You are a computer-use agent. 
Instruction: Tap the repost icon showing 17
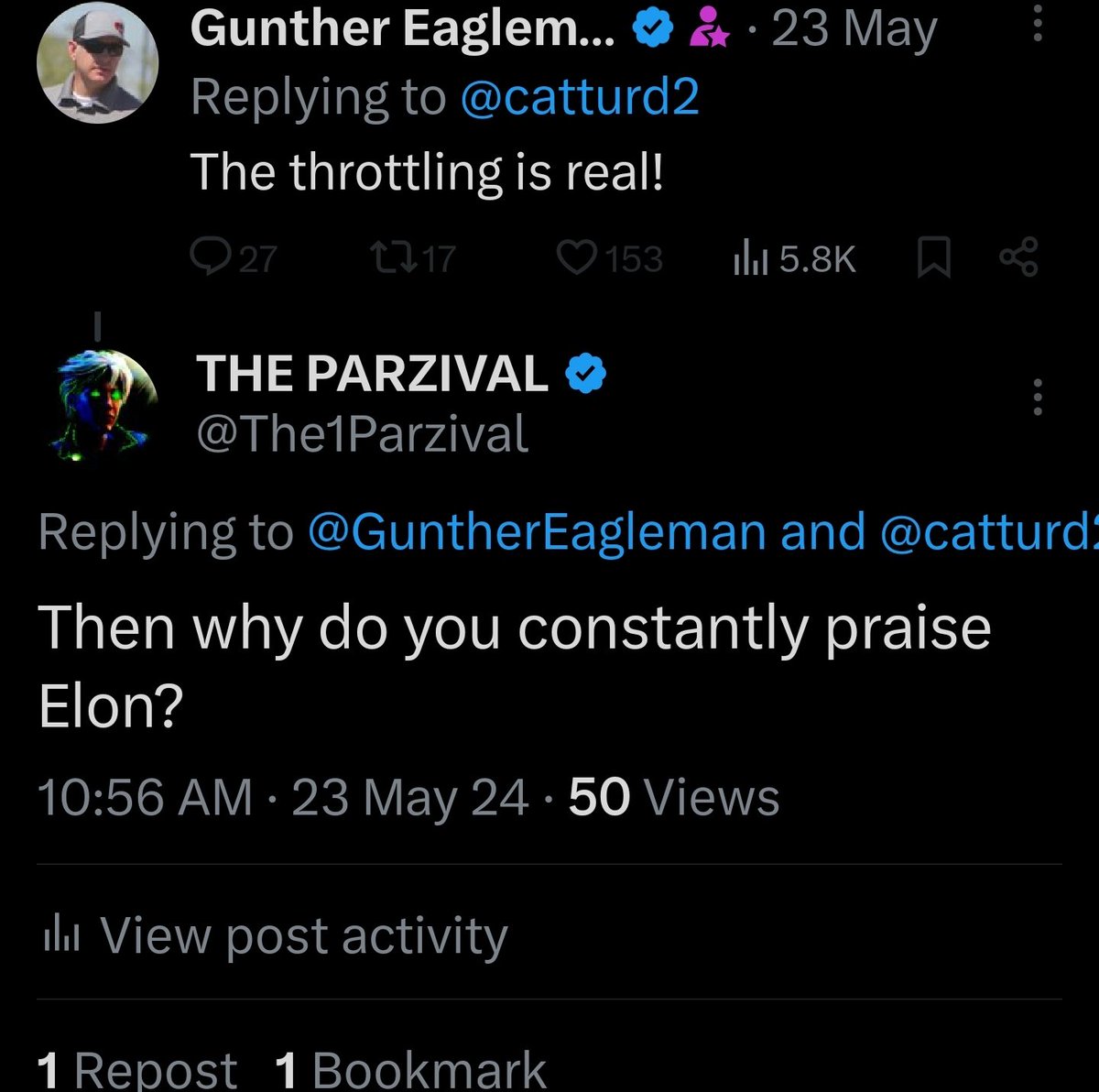(x=393, y=258)
